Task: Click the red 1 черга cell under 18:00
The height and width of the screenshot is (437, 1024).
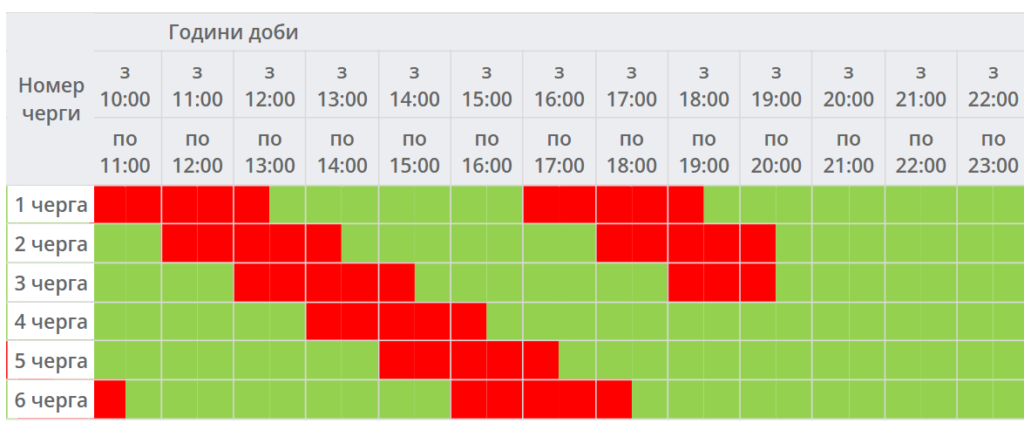Action: tap(686, 206)
